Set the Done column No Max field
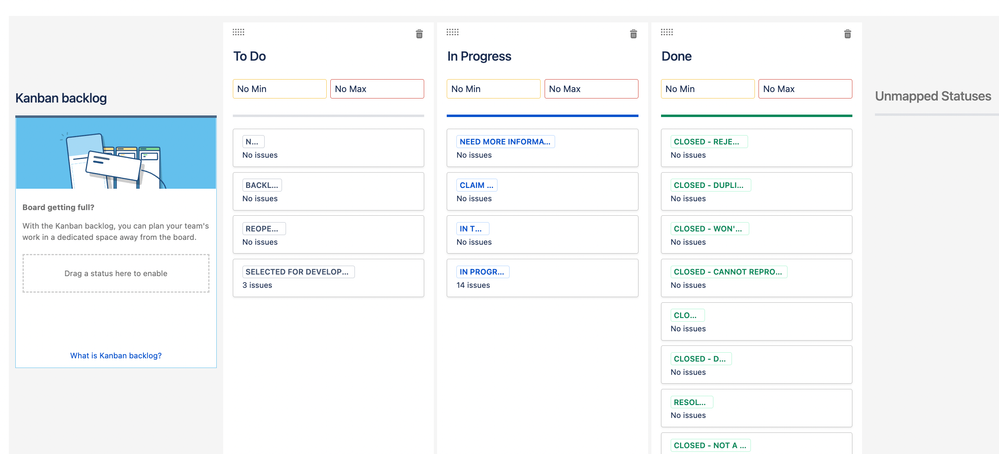Viewport: 999px width, 454px height. 805,89
